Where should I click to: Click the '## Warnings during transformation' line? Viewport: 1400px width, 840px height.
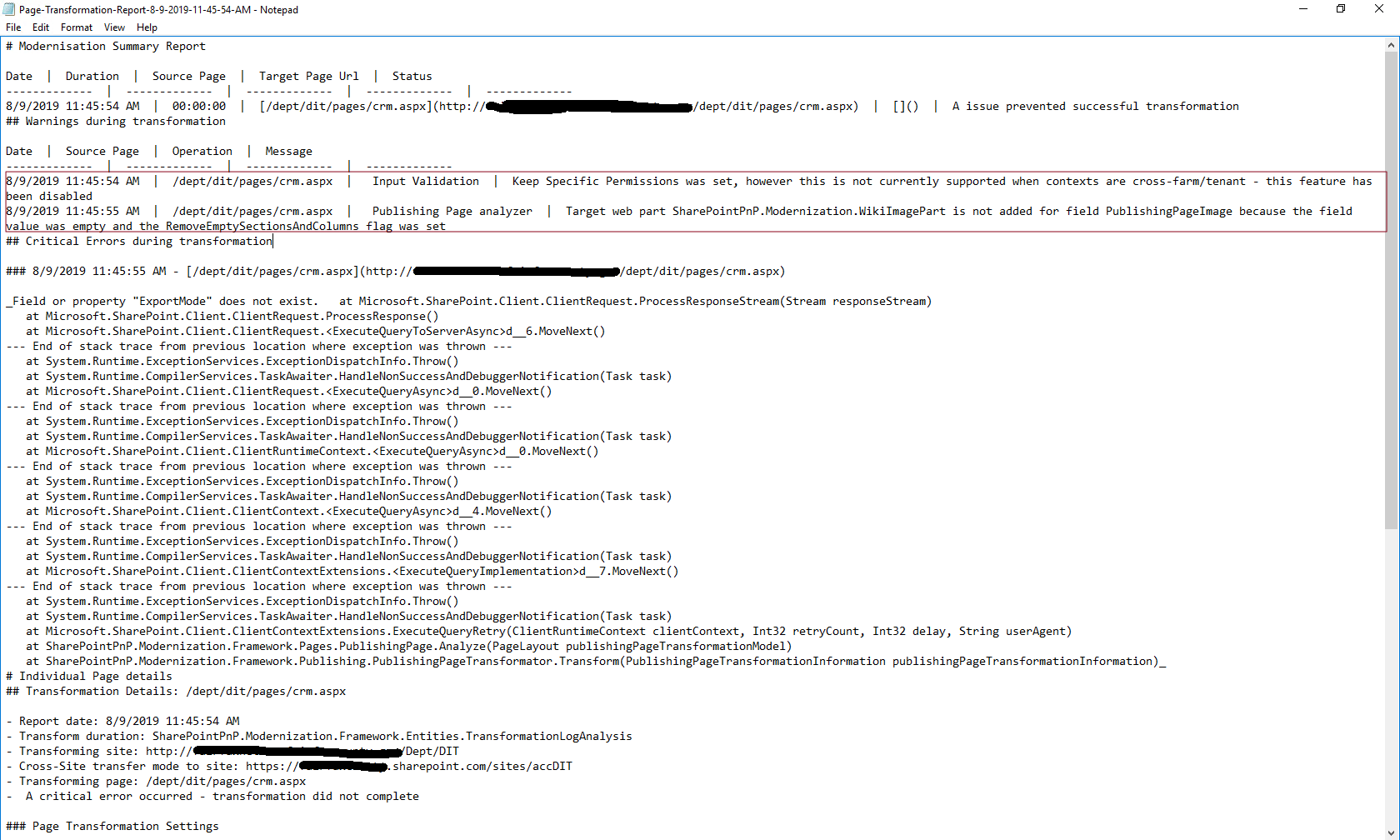point(116,122)
